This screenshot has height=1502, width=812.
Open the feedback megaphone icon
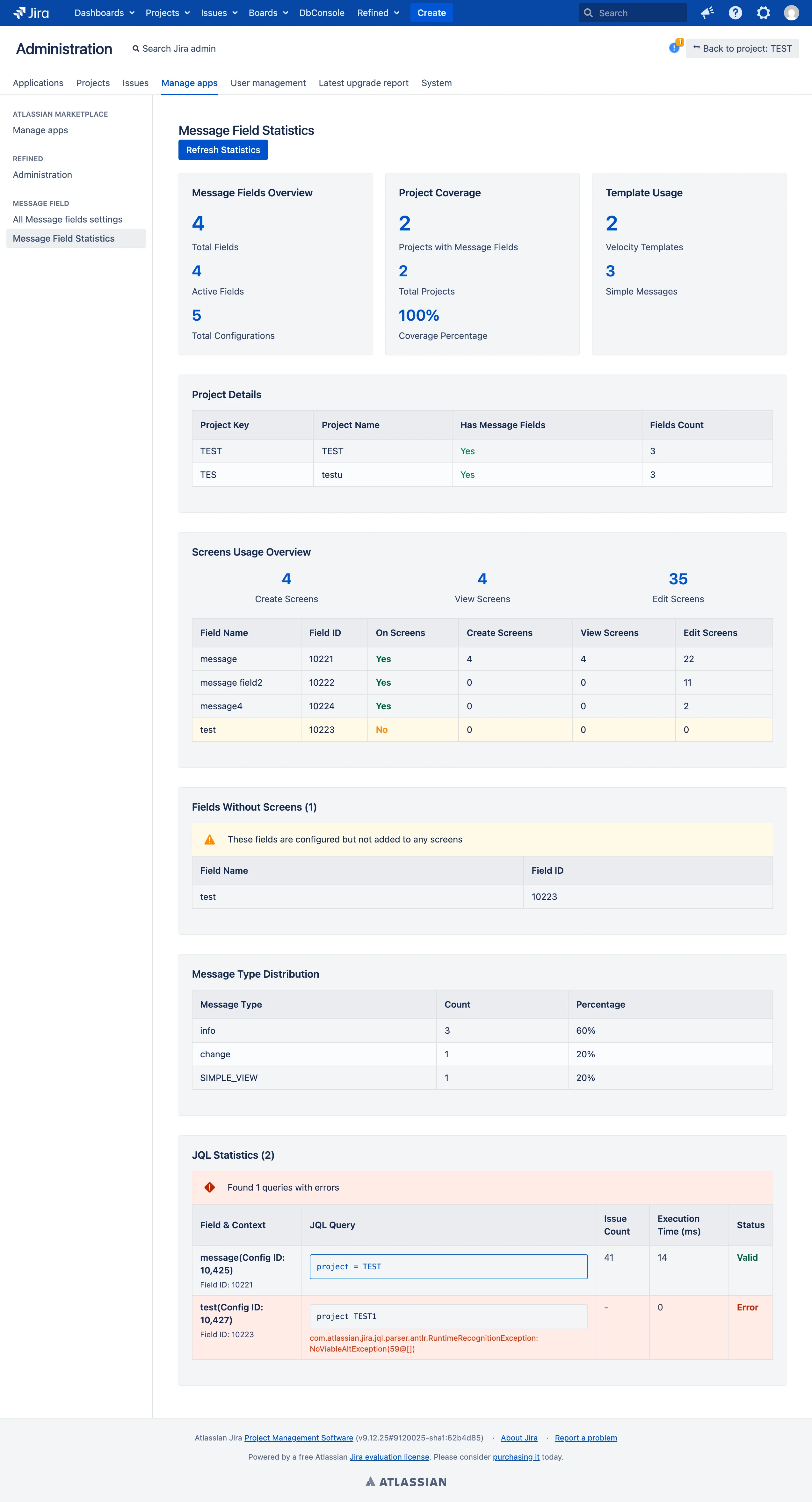click(x=707, y=13)
